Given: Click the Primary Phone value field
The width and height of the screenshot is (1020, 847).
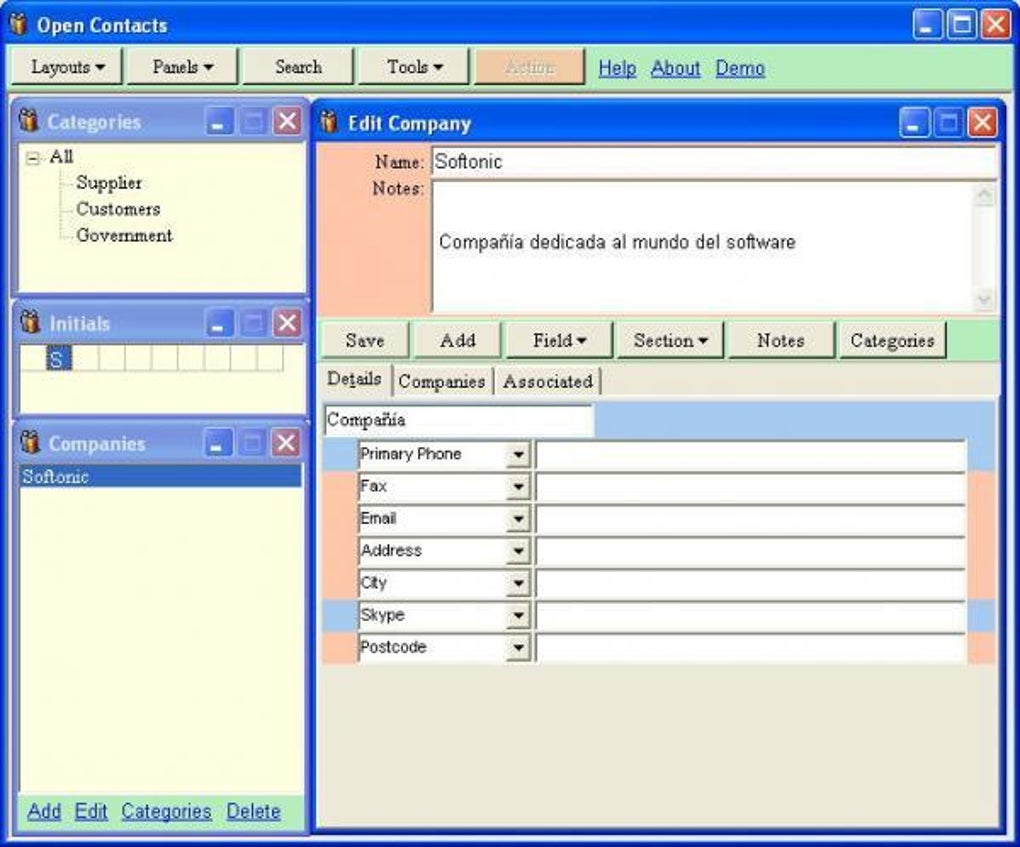Looking at the screenshot, I should [x=751, y=455].
